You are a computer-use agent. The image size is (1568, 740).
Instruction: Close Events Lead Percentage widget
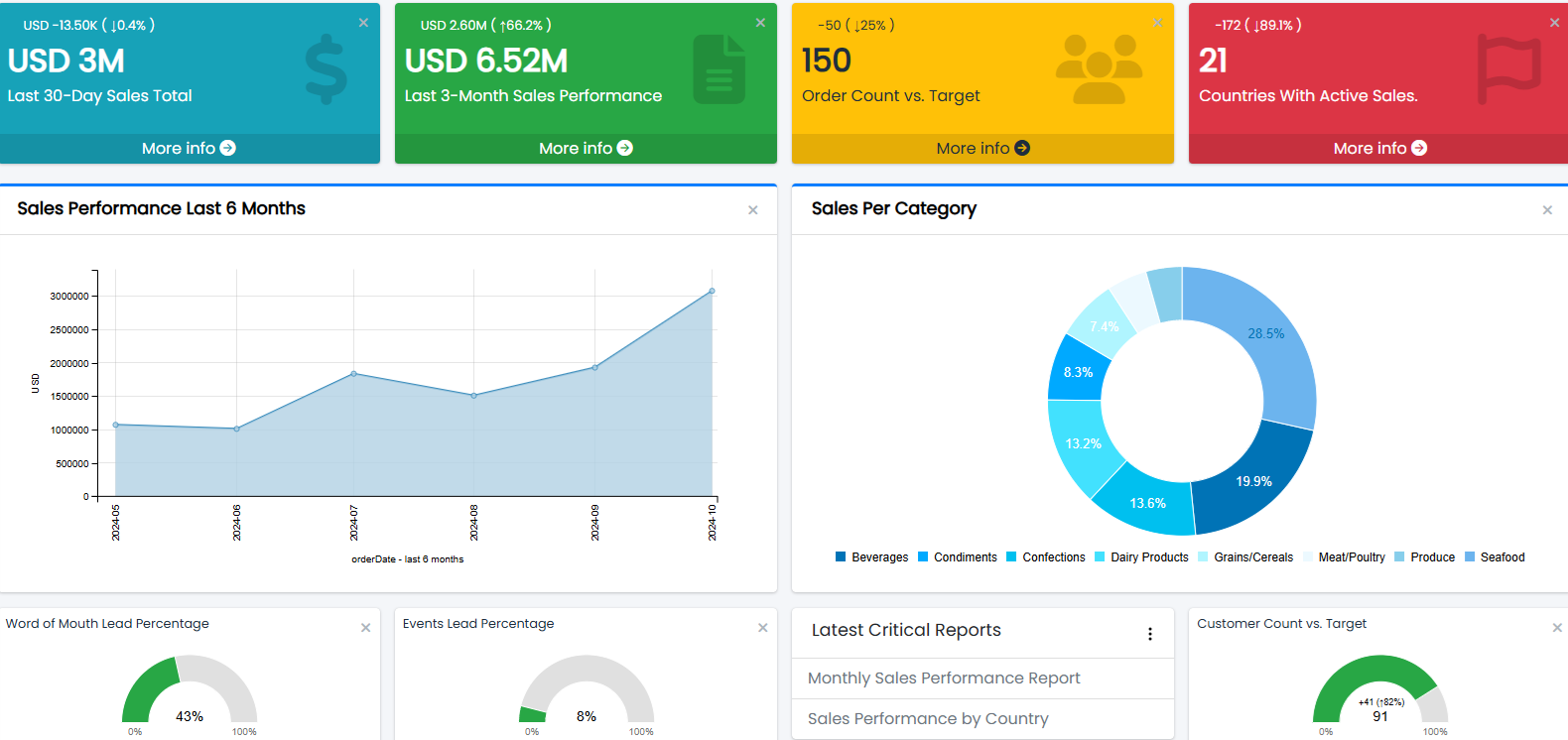(x=763, y=628)
